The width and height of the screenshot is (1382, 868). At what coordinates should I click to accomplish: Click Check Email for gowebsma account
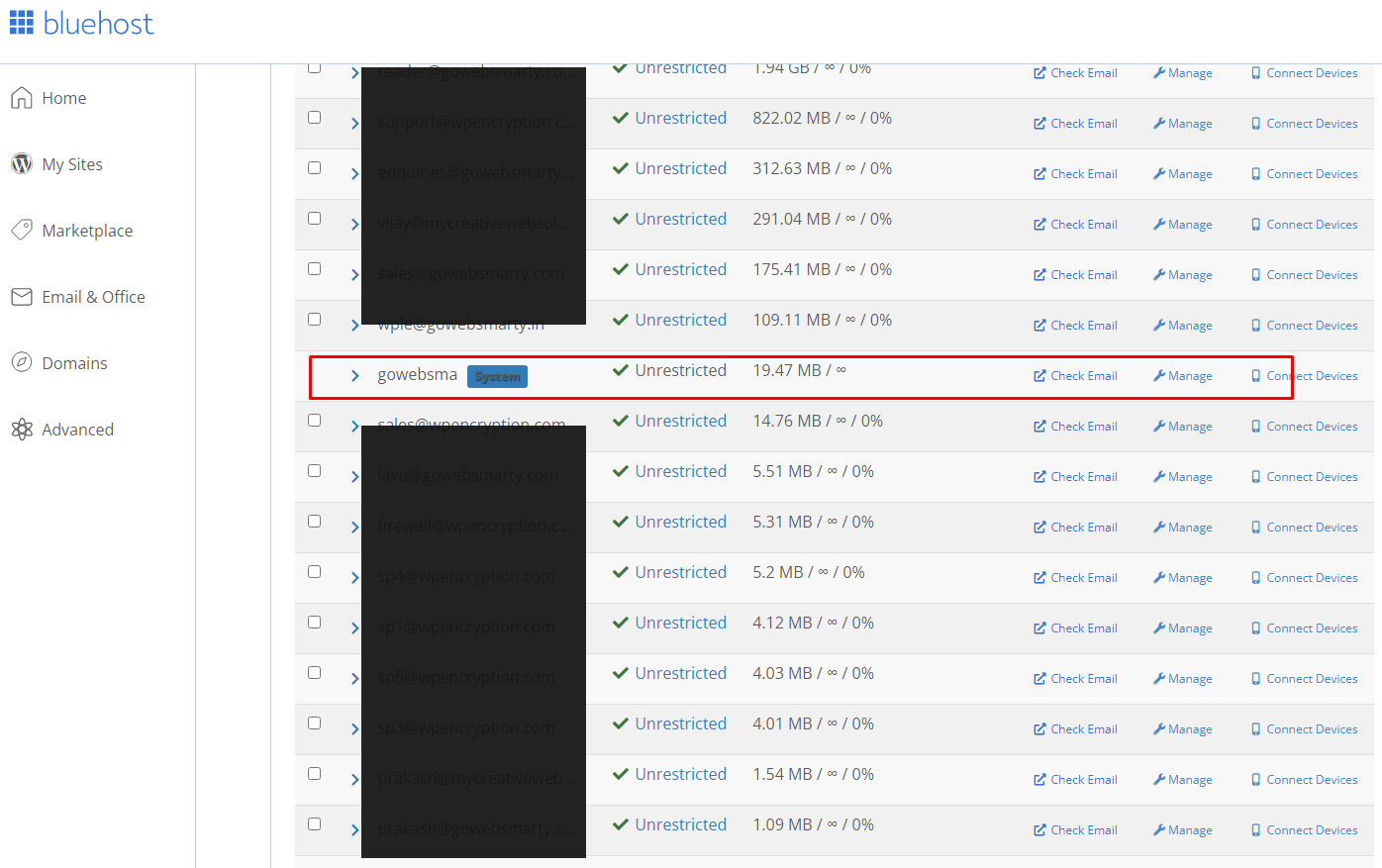click(1075, 376)
